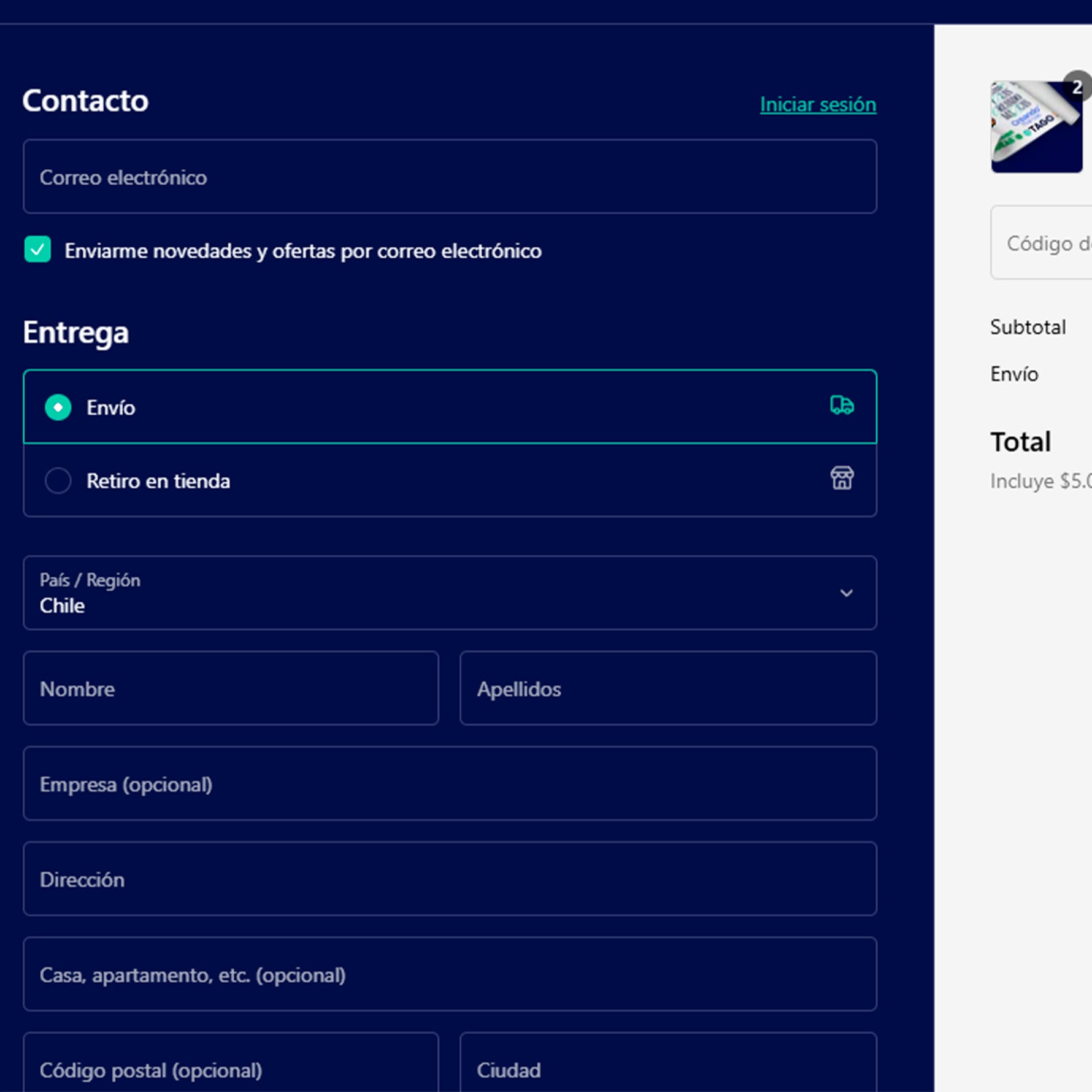Viewport: 1092px width, 1092px height.
Task: Uncheck the email news and offers checkbox
Action: [37, 250]
